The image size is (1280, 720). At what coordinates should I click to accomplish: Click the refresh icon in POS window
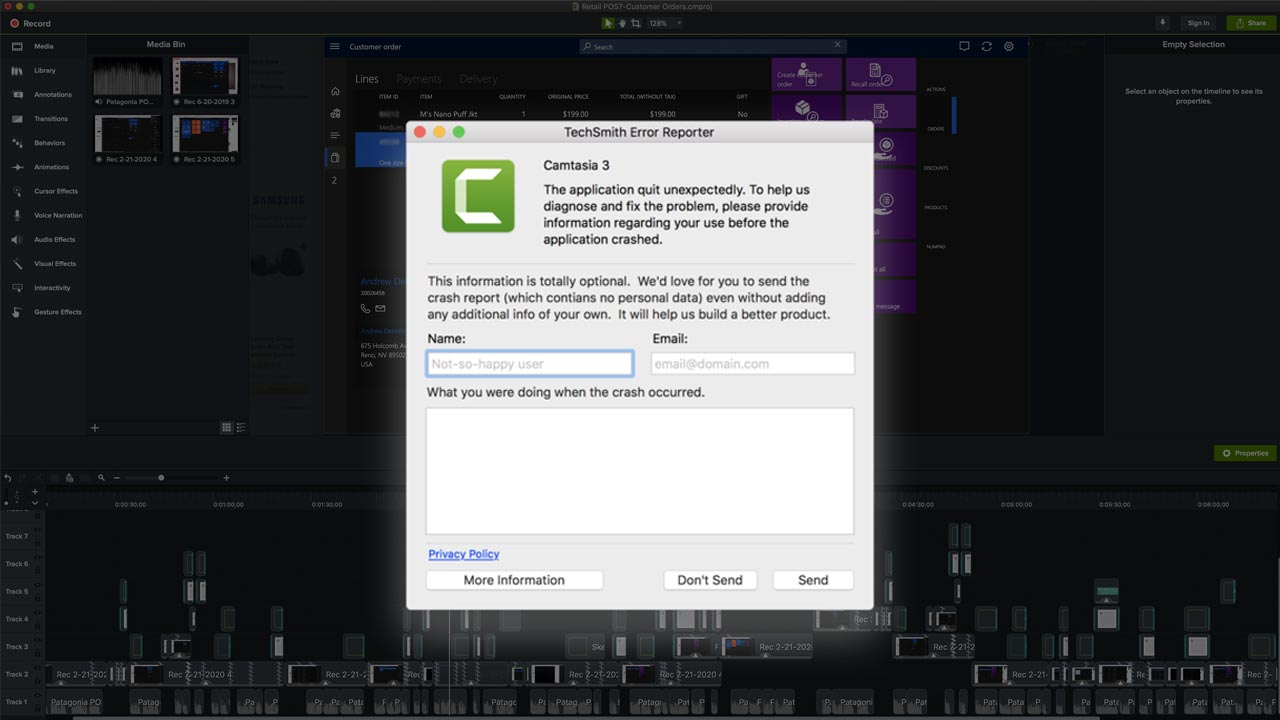pos(986,46)
